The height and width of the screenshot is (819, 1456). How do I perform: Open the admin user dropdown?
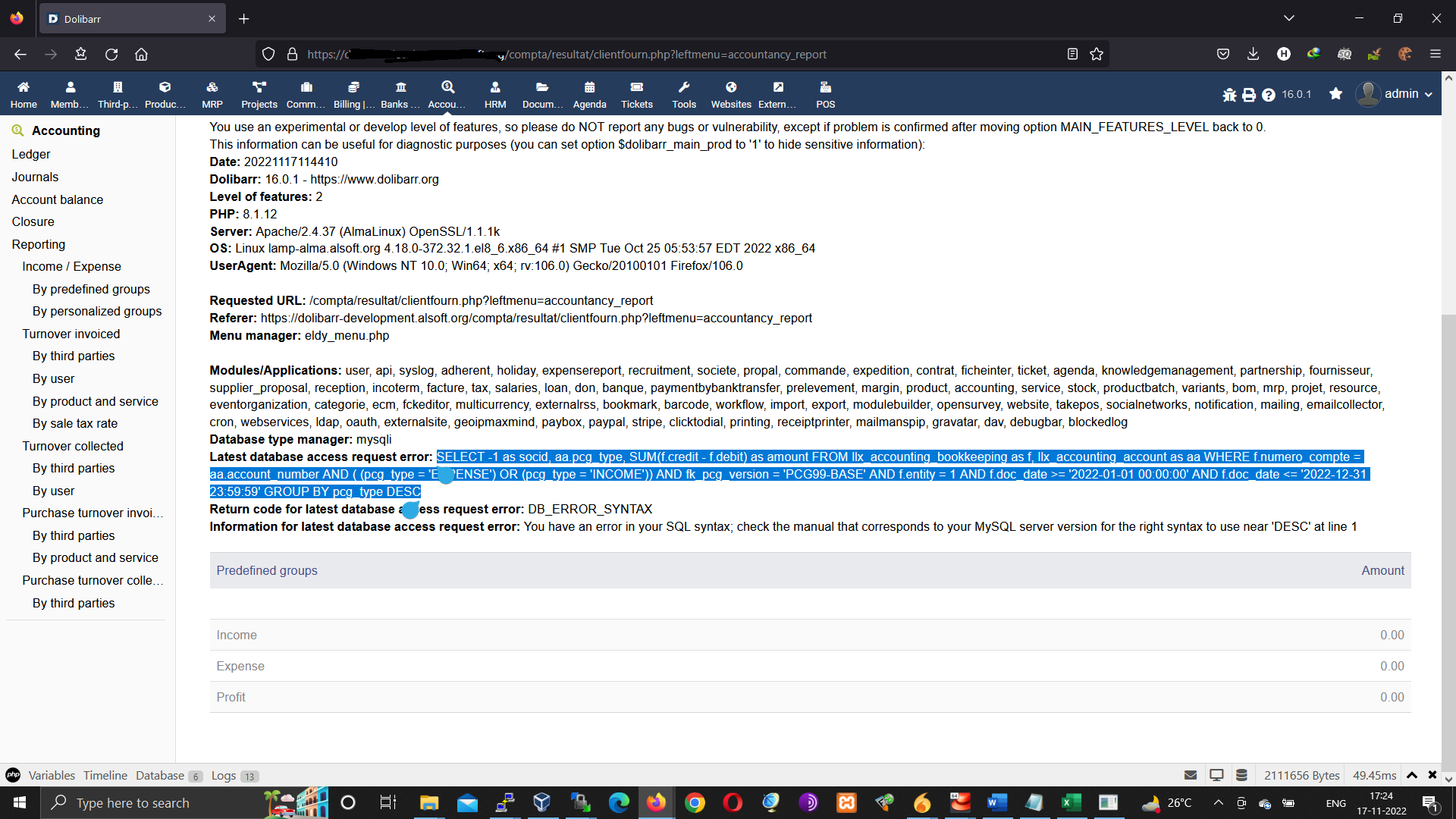[x=1395, y=93]
